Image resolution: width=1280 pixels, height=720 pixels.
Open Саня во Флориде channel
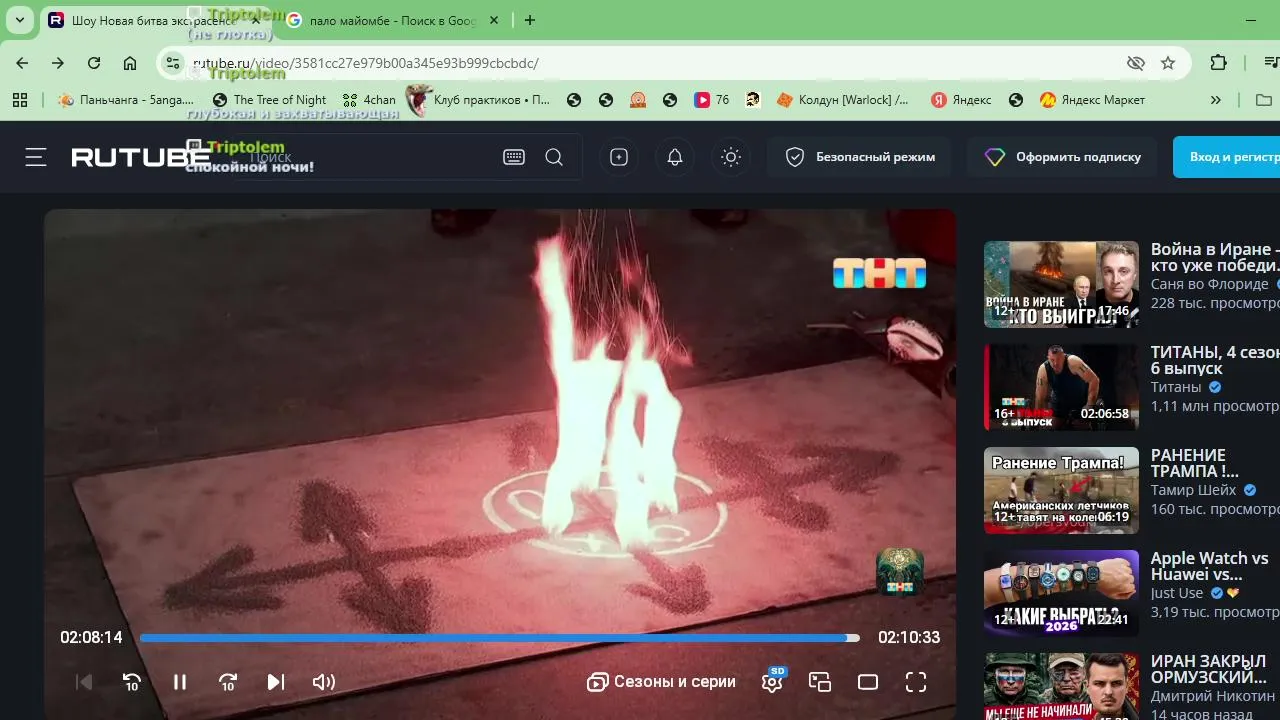1209,284
